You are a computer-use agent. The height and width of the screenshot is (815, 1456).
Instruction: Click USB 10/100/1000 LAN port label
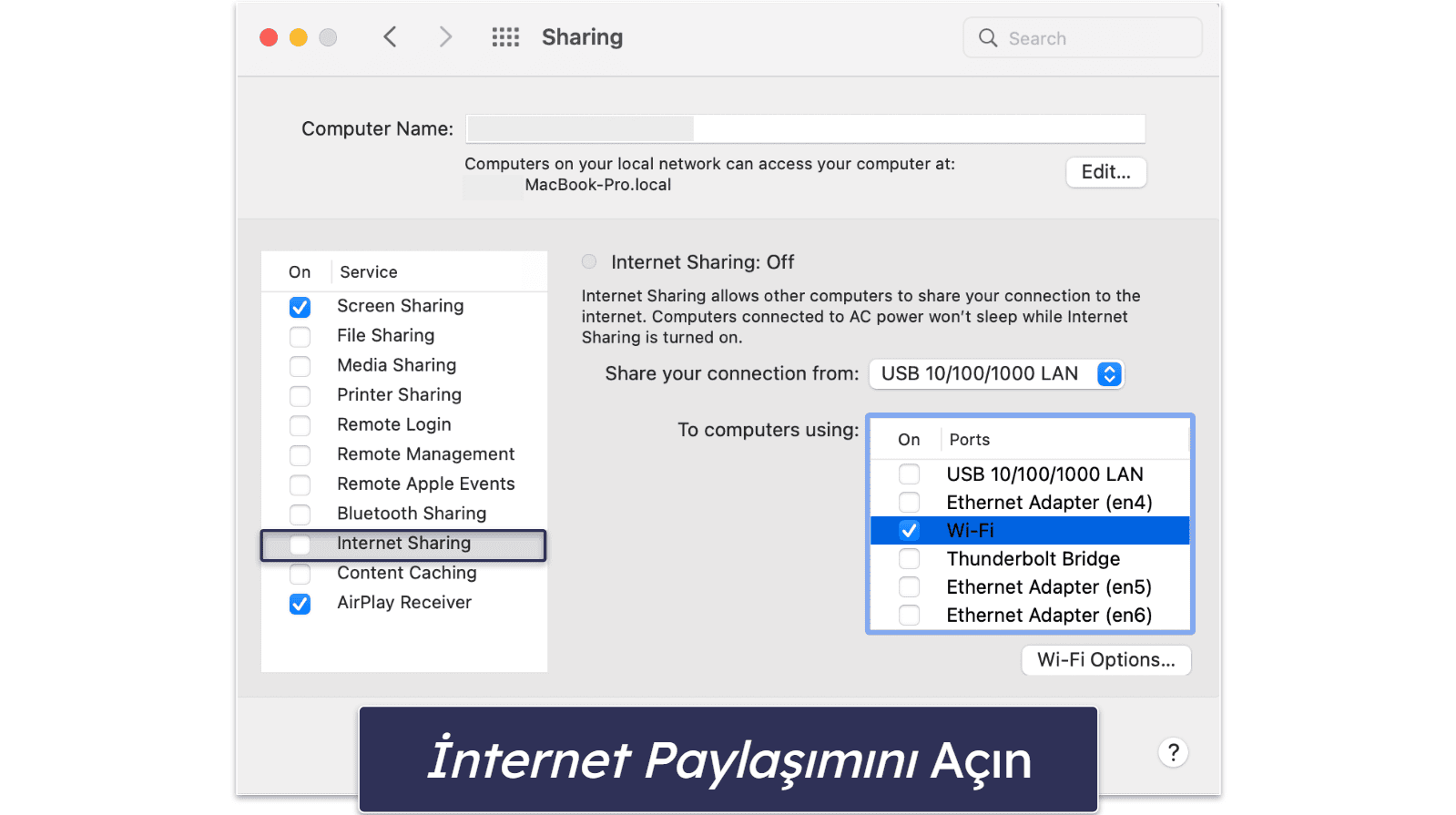click(x=1044, y=474)
